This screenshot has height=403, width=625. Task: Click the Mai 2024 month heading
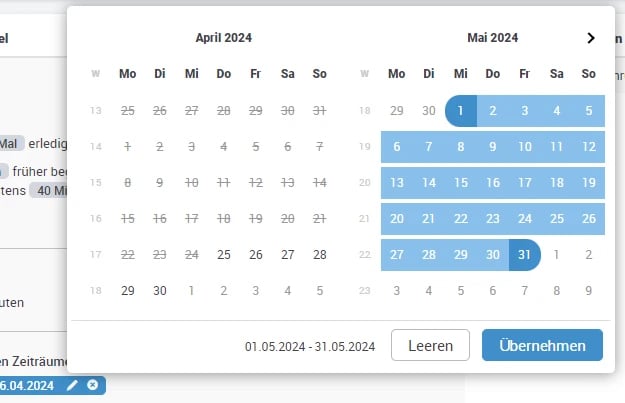[x=493, y=38]
